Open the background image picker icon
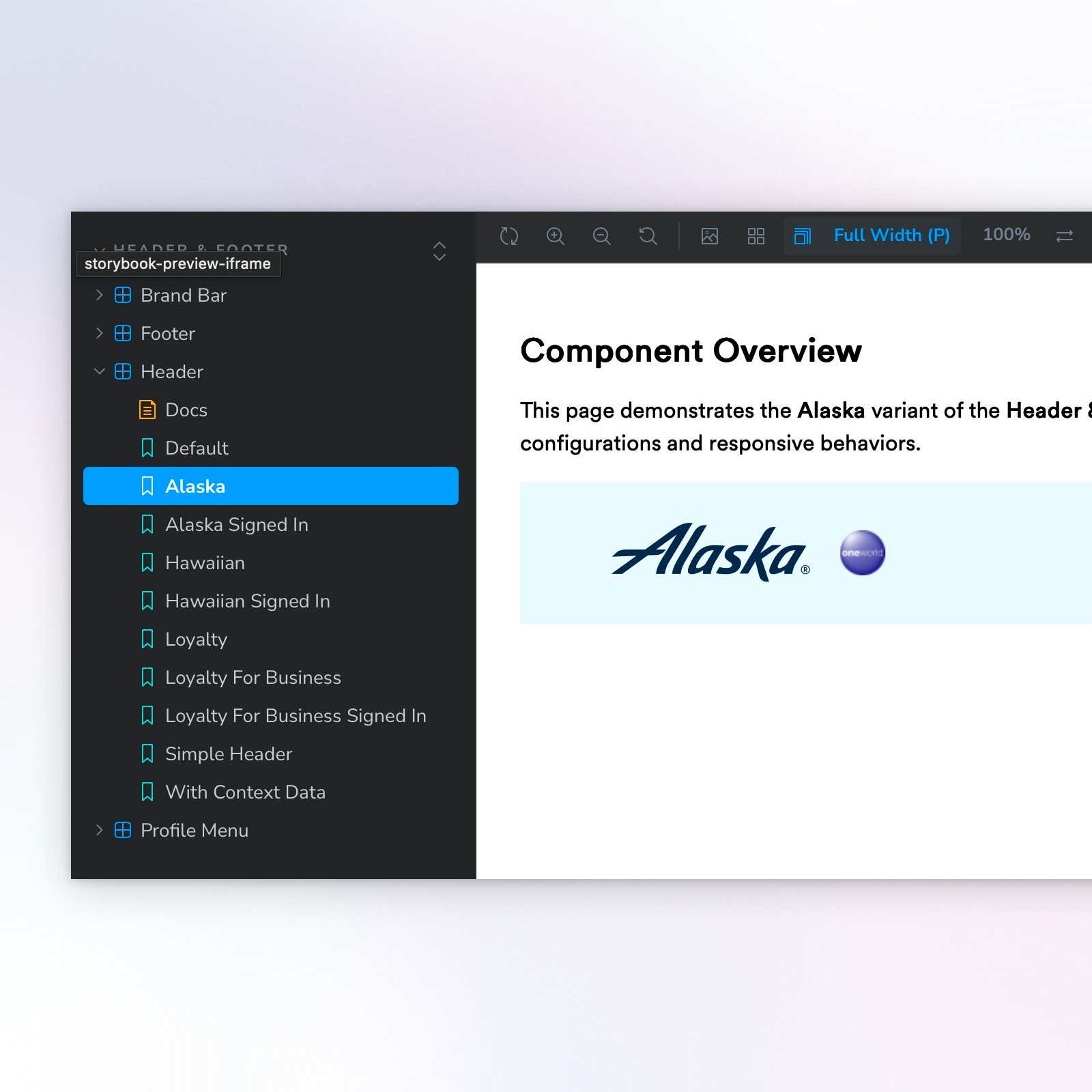 point(710,236)
